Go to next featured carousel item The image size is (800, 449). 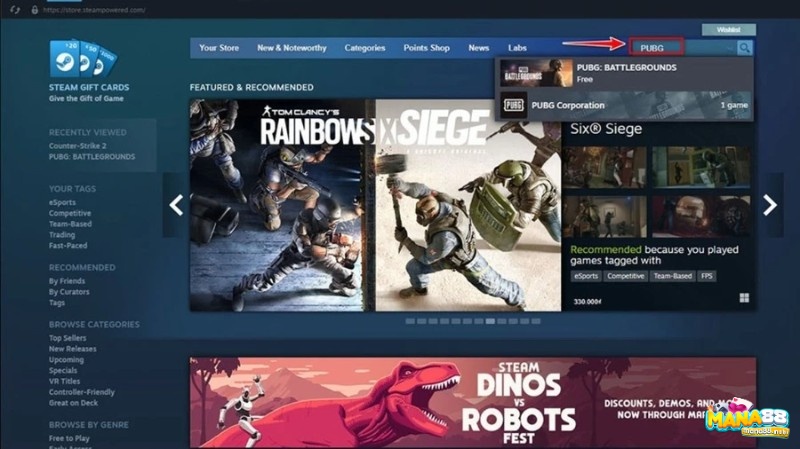(770, 205)
